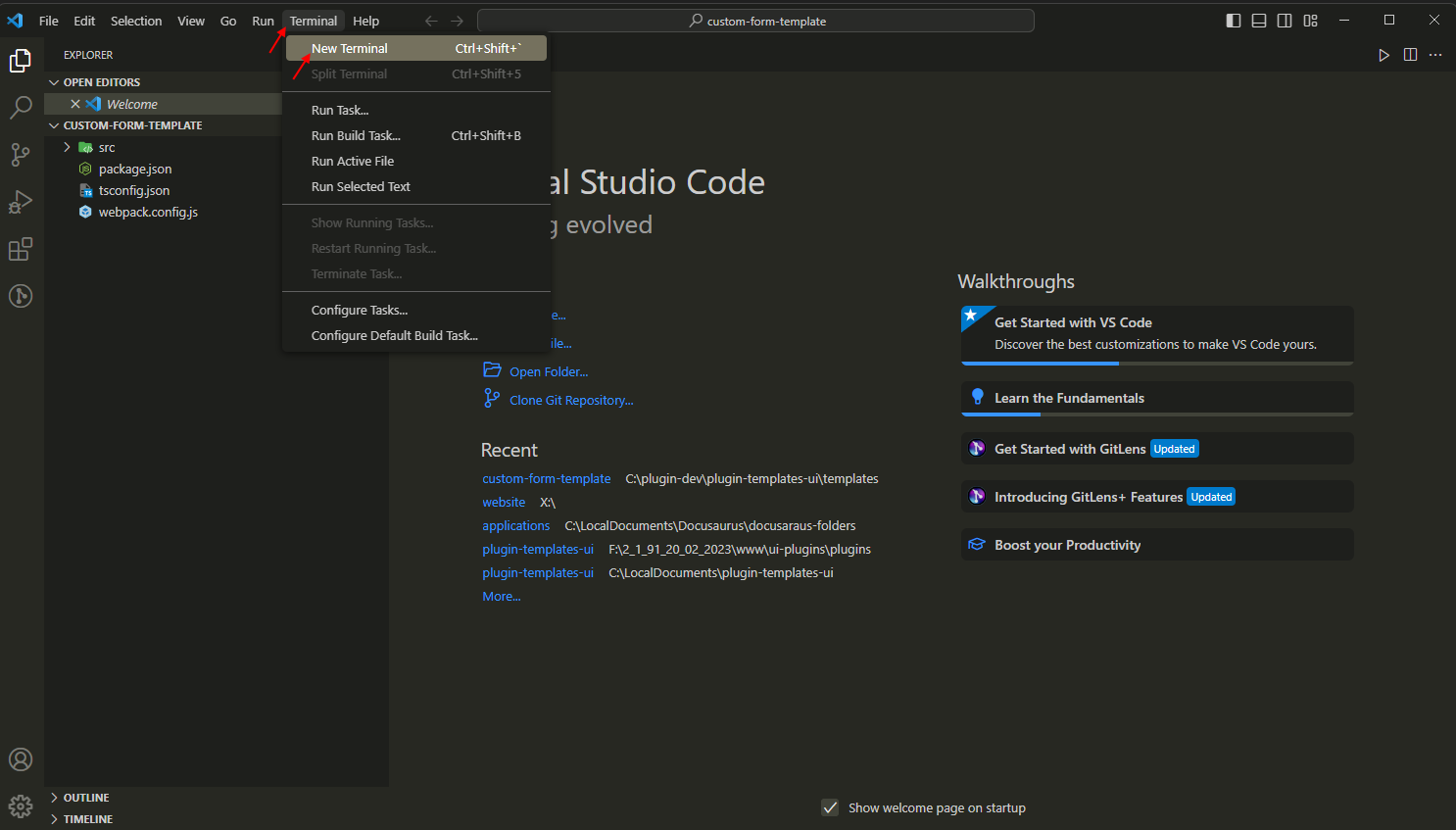Viewport: 1456px width, 830px height.
Task: Open the Manage gear icon
Action: [x=21, y=806]
